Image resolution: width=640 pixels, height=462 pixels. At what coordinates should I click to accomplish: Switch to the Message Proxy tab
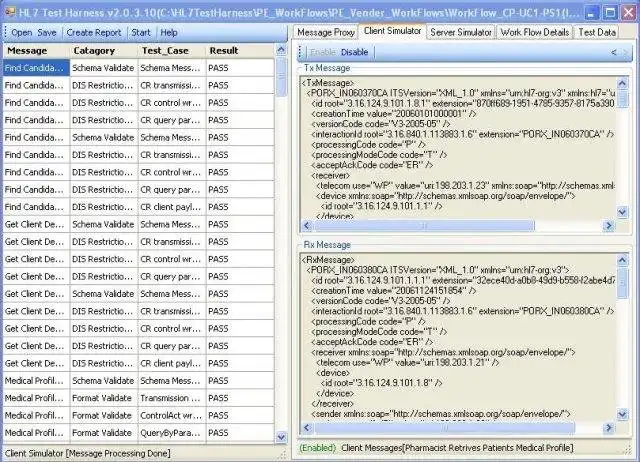[326, 32]
